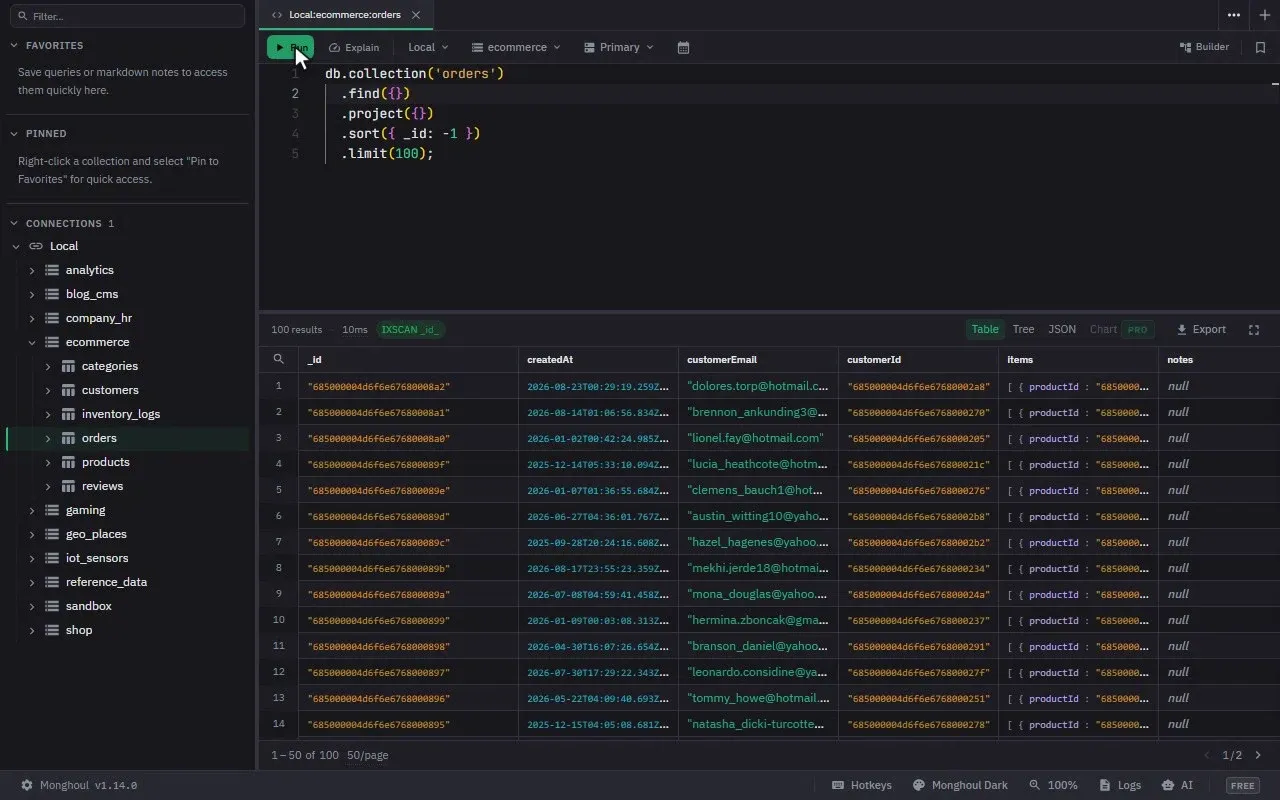Screen dimensions: 1280x800
Task: Open the ecommerce database dropdown in toolbar
Action: pyautogui.click(x=516, y=47)
